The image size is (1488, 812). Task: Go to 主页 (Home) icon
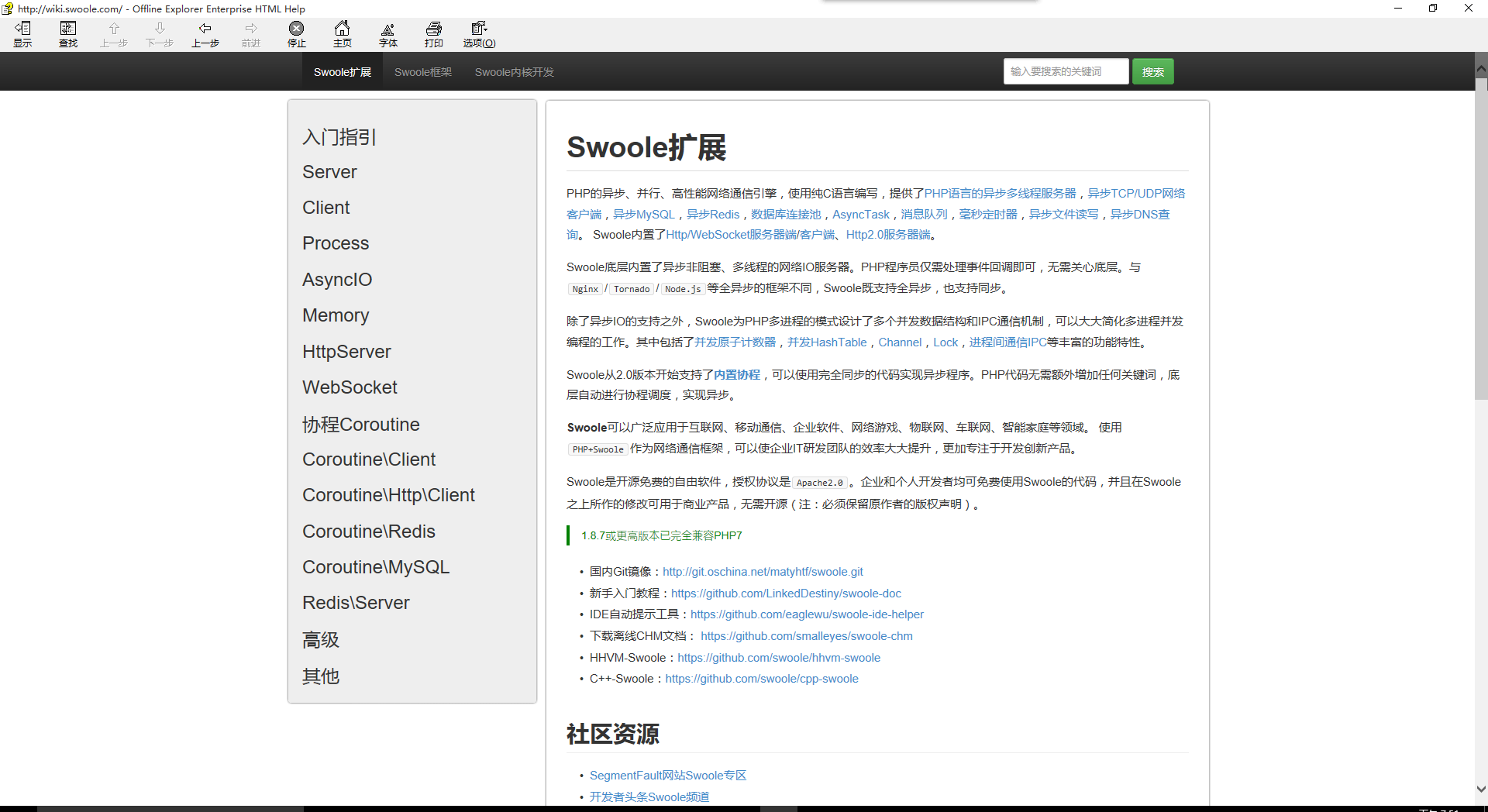(343, 35)
